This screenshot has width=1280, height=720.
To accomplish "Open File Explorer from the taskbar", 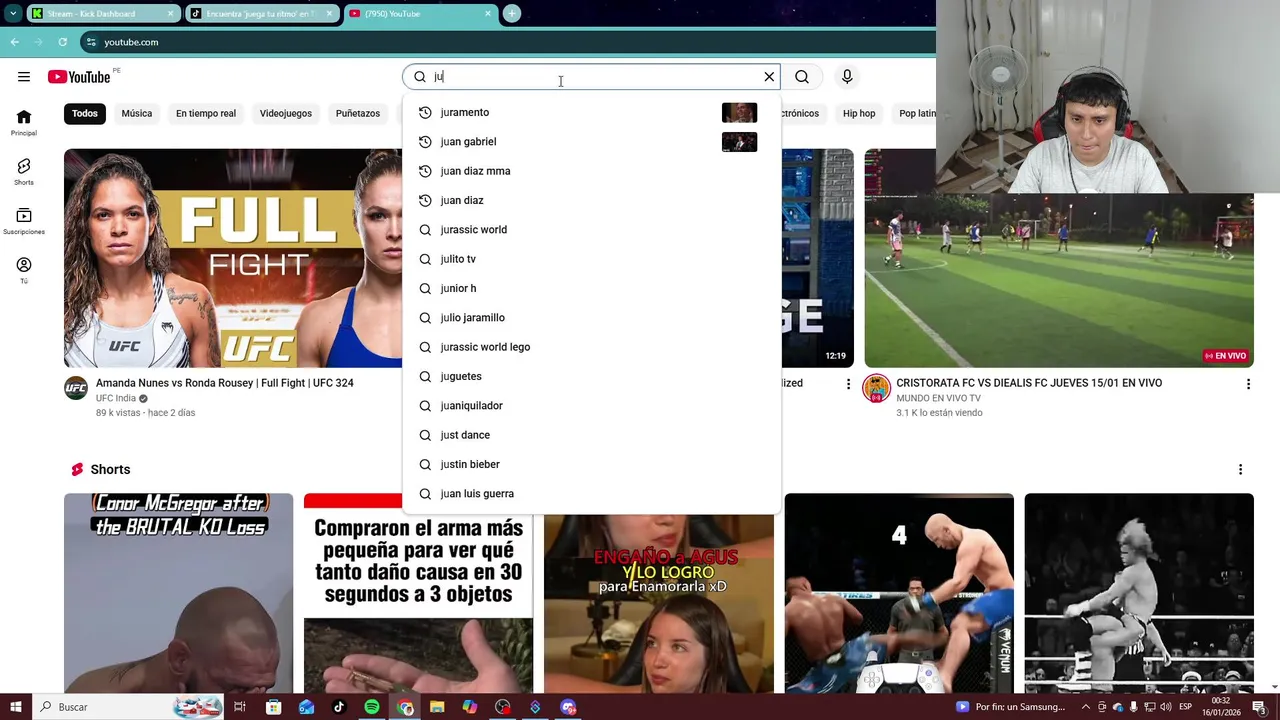I will [437, 707].
